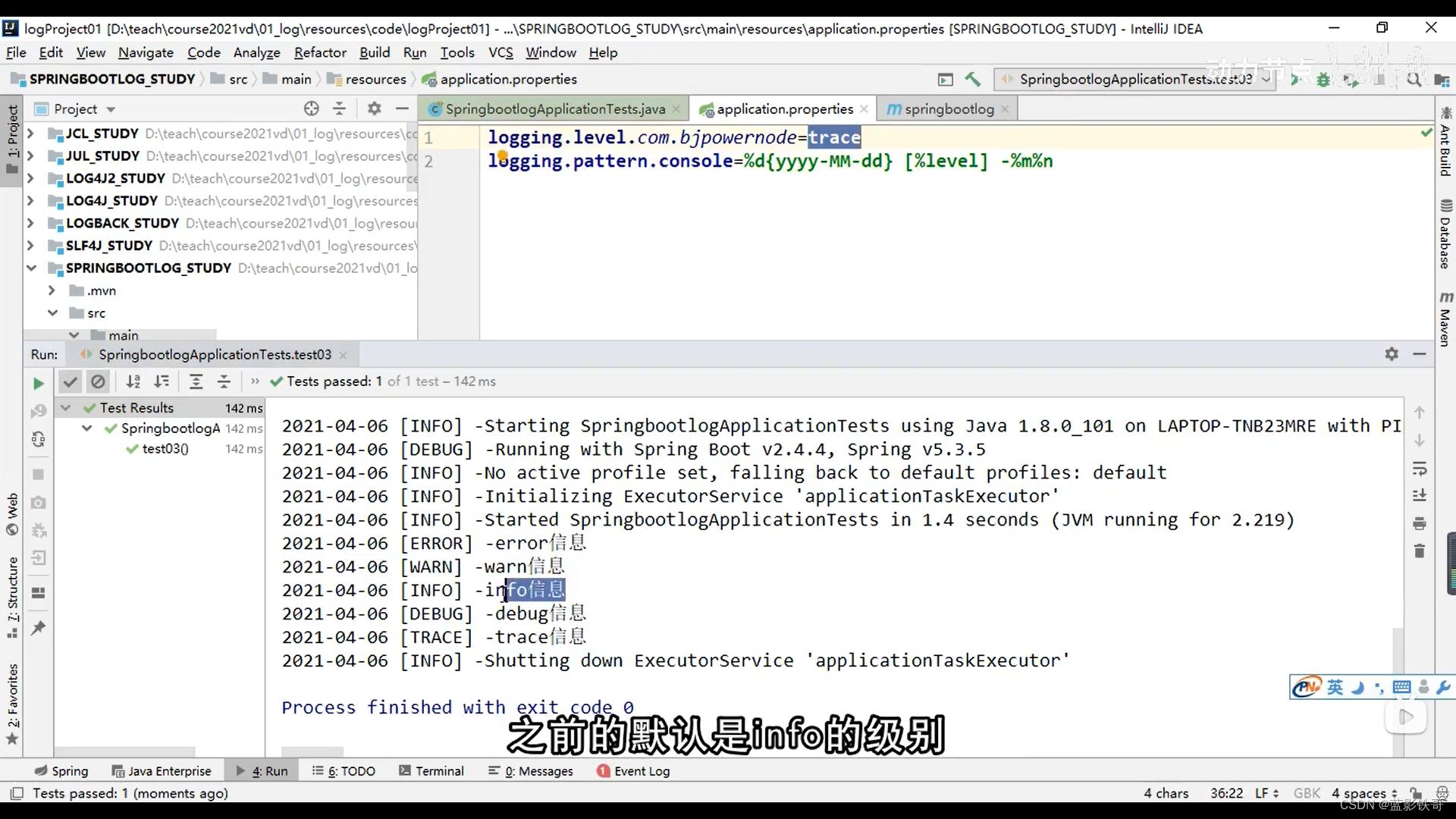Click the Build Project hammer icon
Viewport: 1456px width, 819px height.
coord(973,79)
